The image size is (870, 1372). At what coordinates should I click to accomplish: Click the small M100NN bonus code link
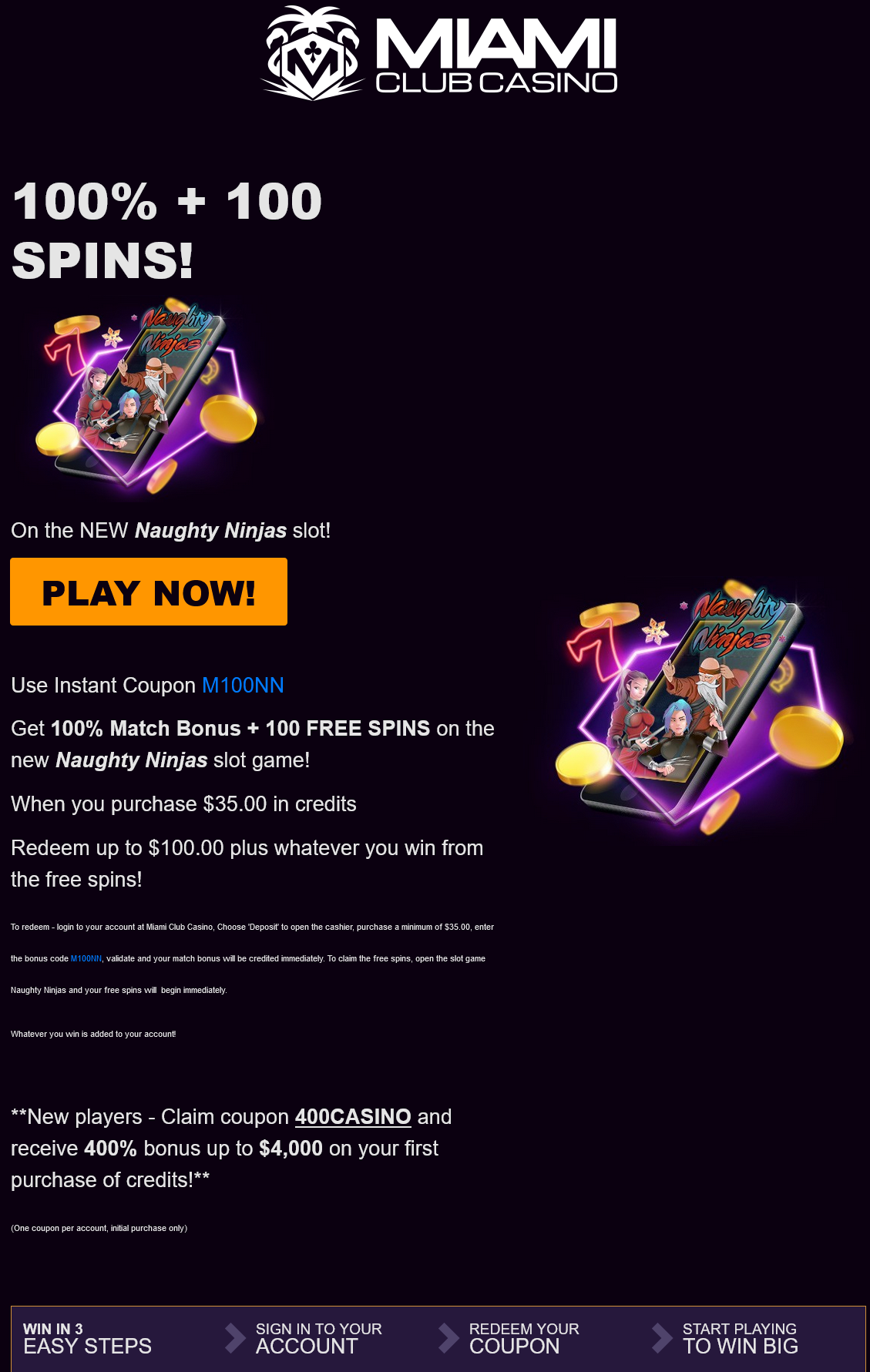[x=86, y=958]
